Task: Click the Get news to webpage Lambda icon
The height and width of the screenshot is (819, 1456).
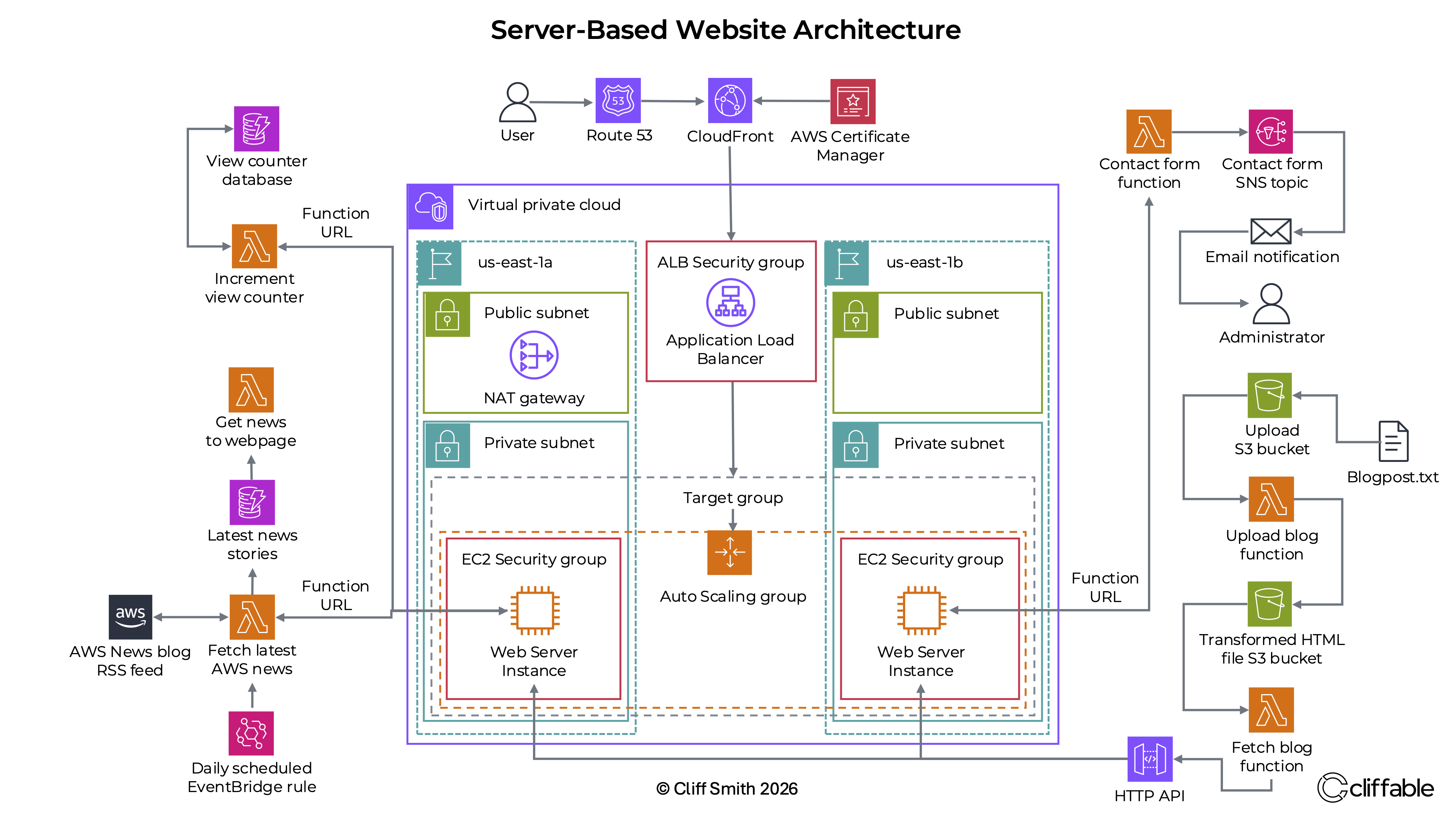Action: pos(251,390)
